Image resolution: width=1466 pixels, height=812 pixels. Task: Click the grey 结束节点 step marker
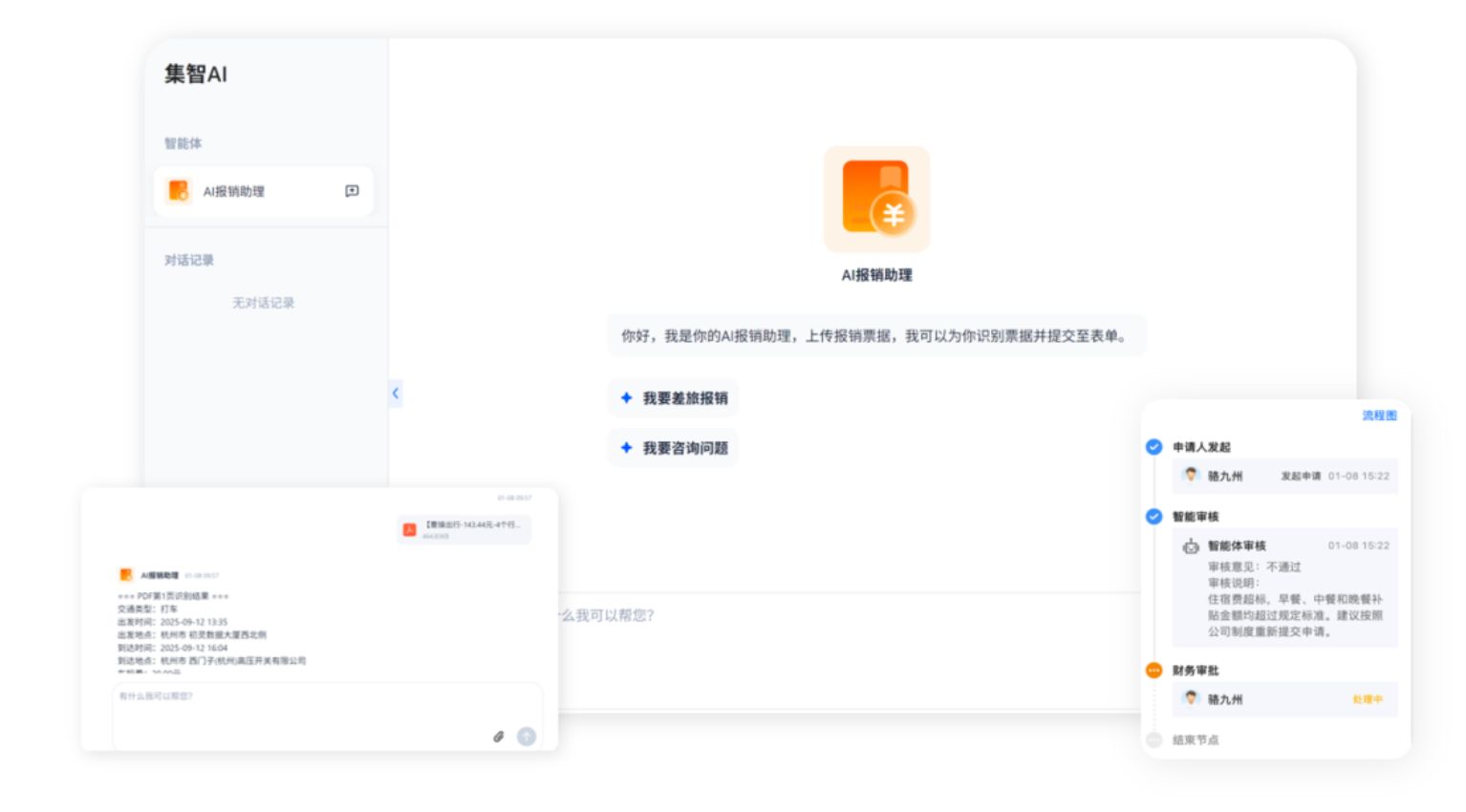[1154, 740]
